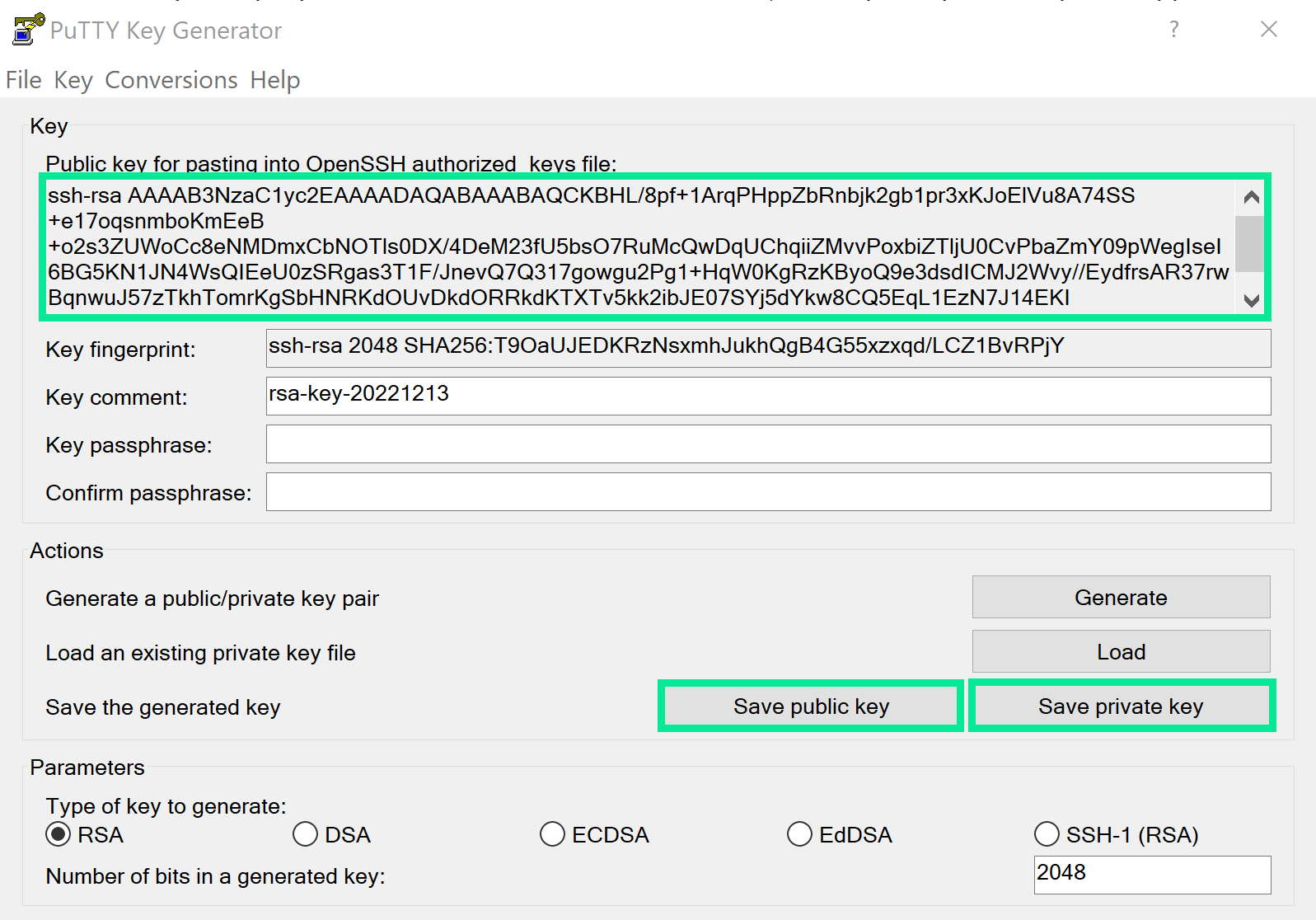Viewport: 1316px width, 920px height.
Task: Click 'Type of key to generate:' label
Action: point(166,806)
